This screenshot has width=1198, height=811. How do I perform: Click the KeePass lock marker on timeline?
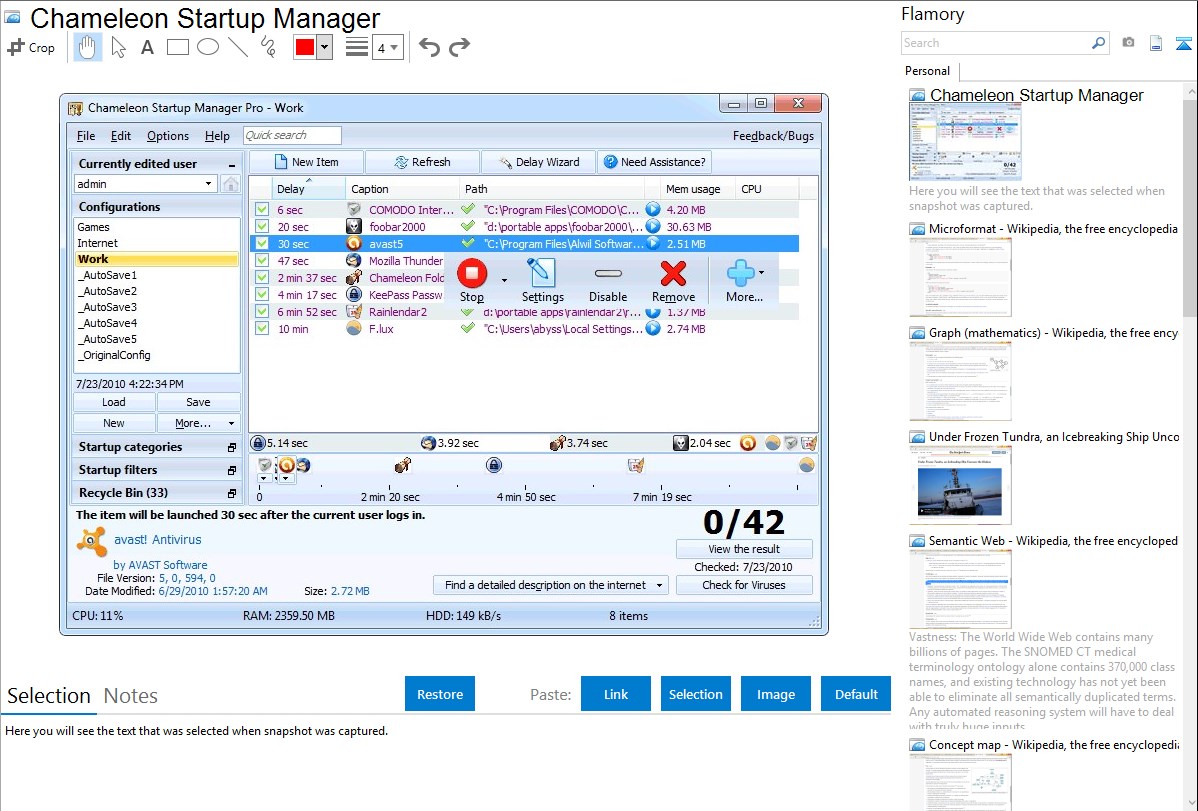point(494,466)
